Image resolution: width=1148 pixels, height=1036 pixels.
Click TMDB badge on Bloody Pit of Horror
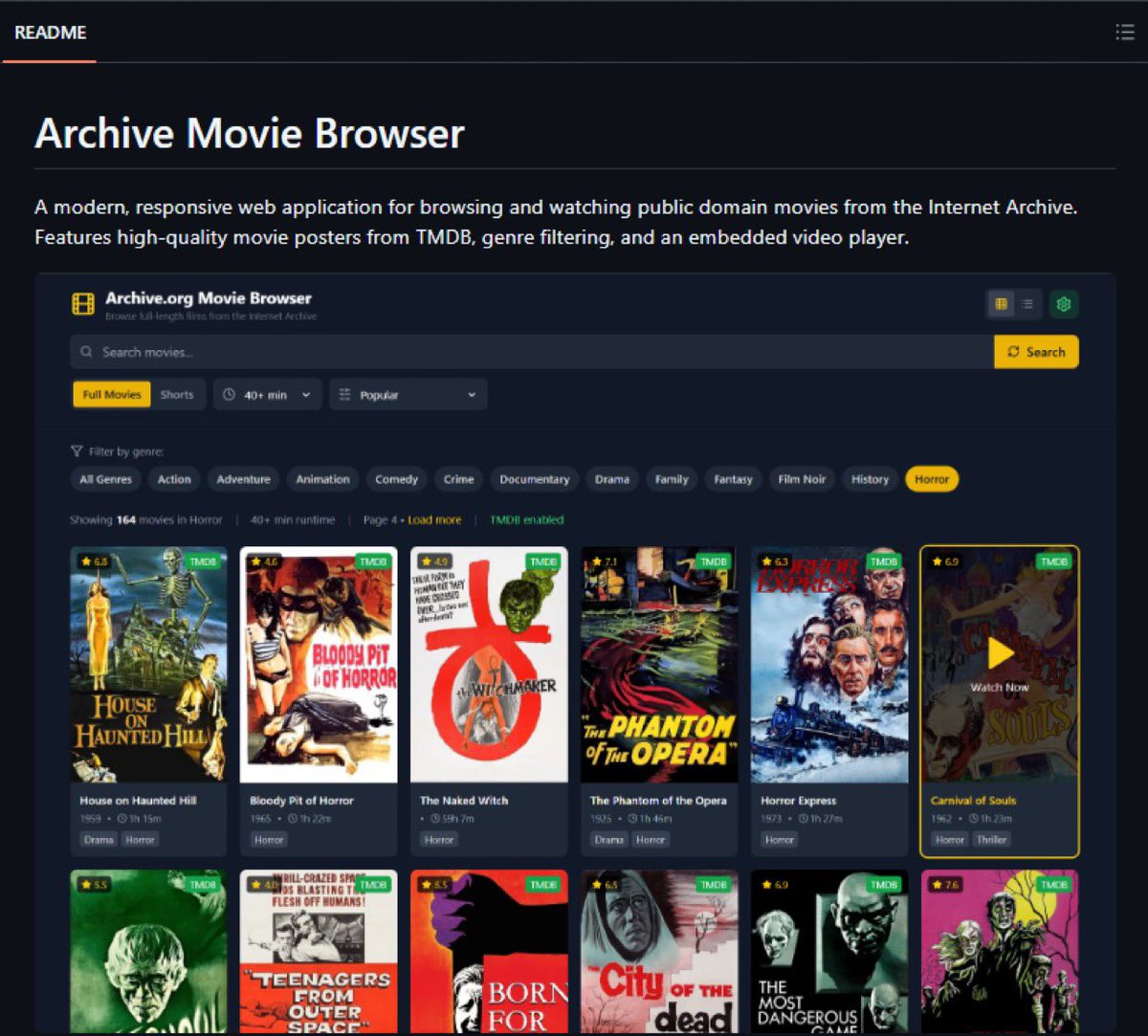[373, 562]
